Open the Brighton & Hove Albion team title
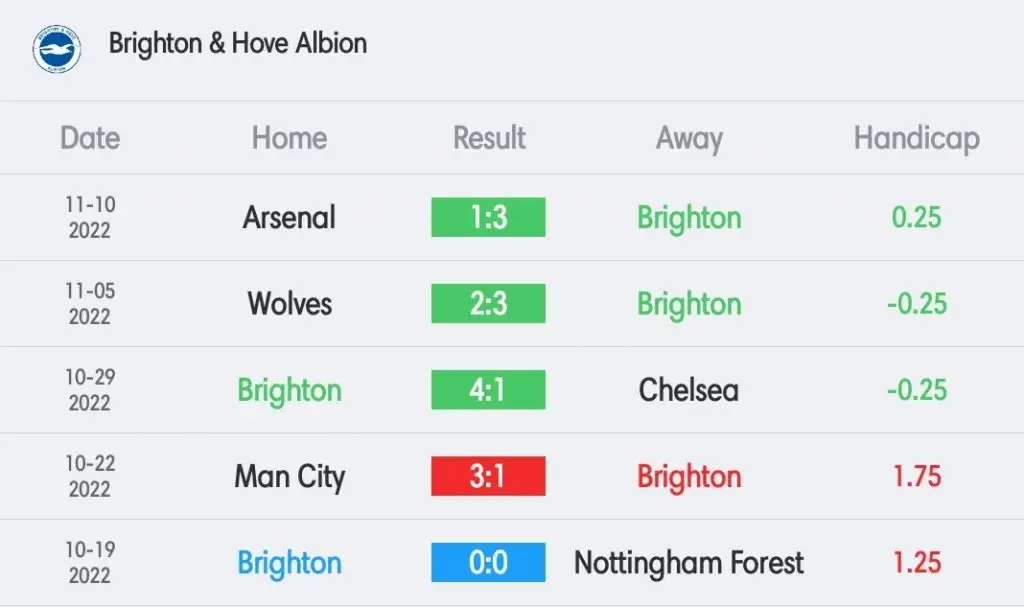The width and height of the screenshot is (1024, 607). click(x=238, y=44)
